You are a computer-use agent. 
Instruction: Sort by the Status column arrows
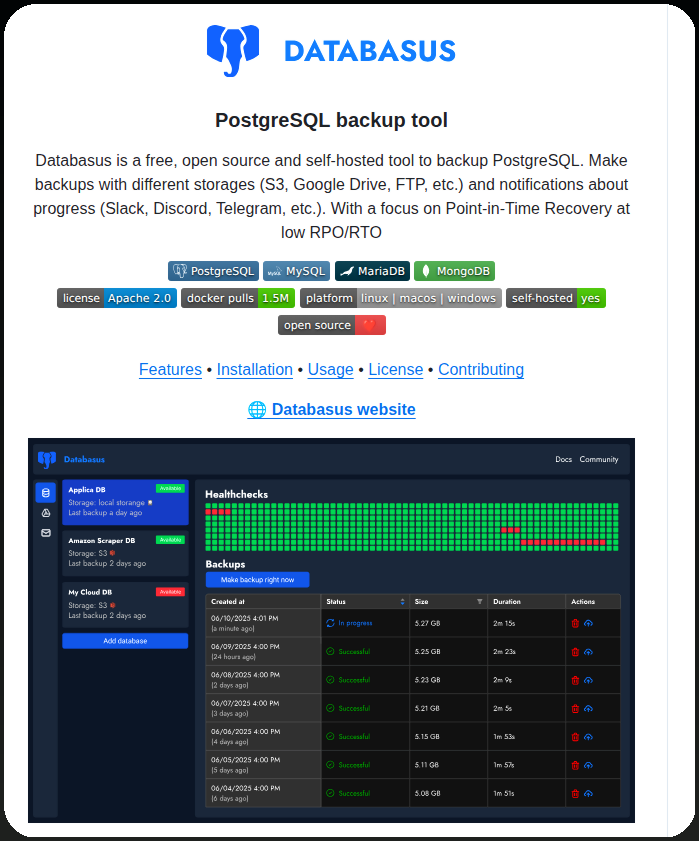coord(402,602)
